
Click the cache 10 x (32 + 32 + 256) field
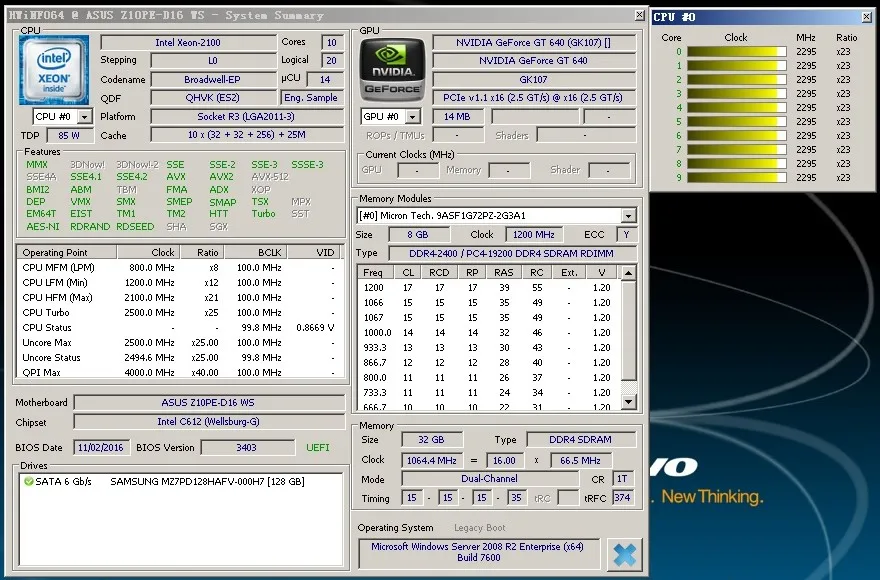(246, 135)
